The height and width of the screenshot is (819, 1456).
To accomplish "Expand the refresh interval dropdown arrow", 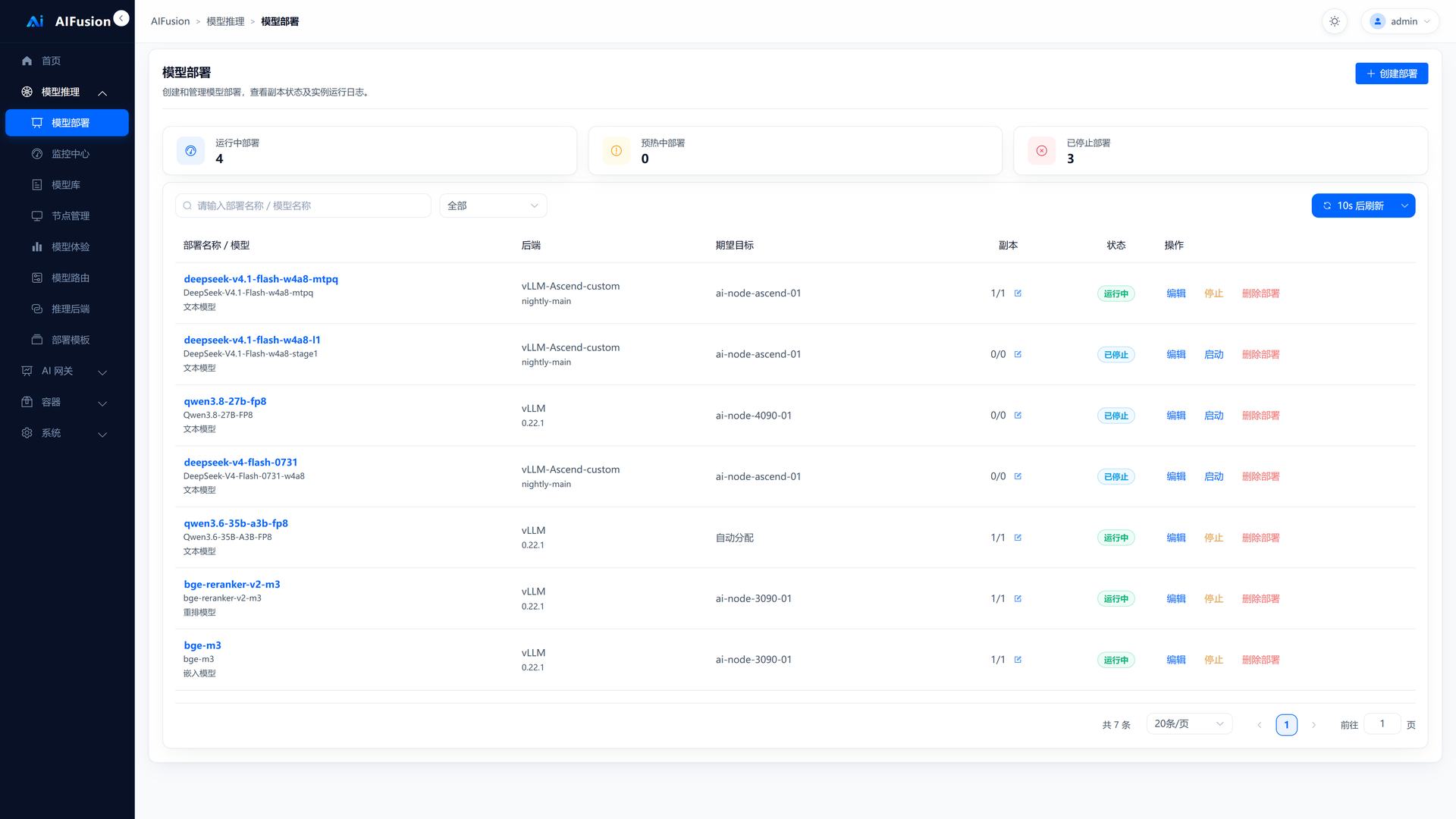I will [1404, 206].
